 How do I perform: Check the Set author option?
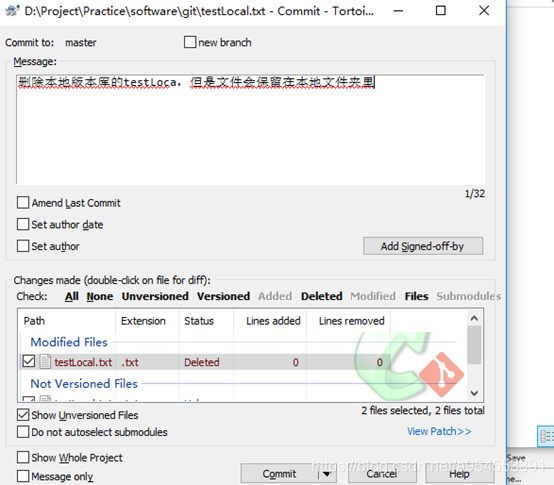[x=23, y=246]
